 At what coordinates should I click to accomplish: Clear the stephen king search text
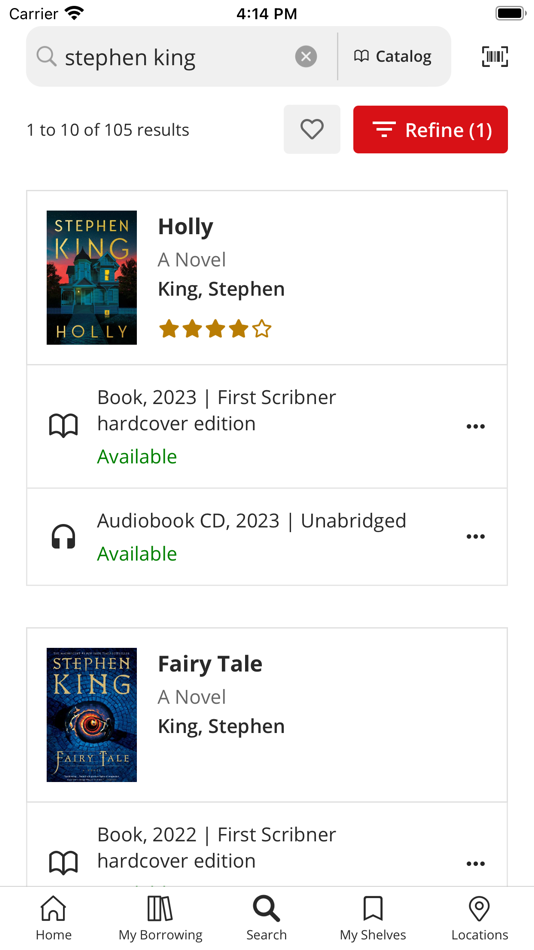pyautogui.click(x=306, y=56)
